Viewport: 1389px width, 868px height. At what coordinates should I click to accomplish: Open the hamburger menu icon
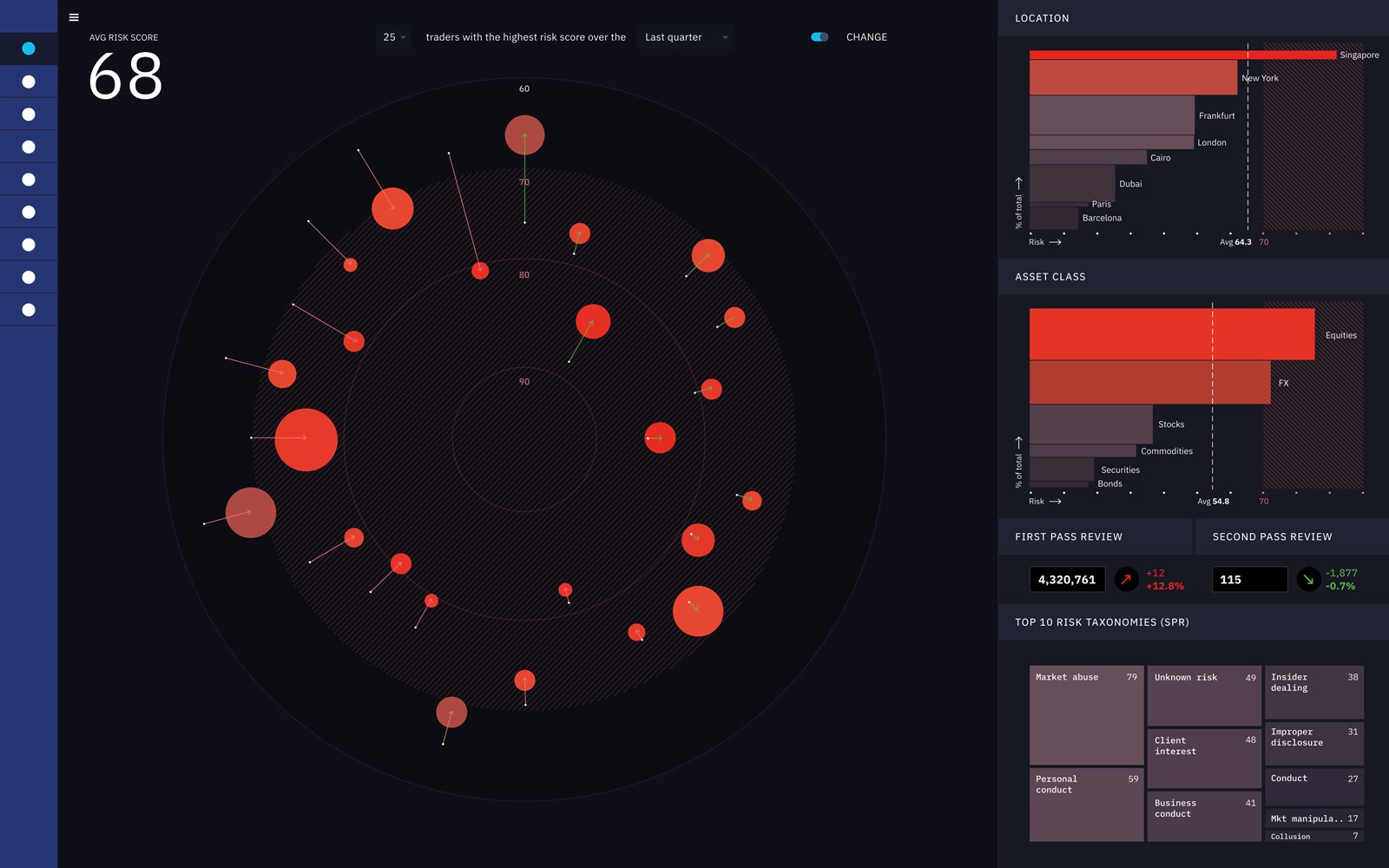coord(74,17)
